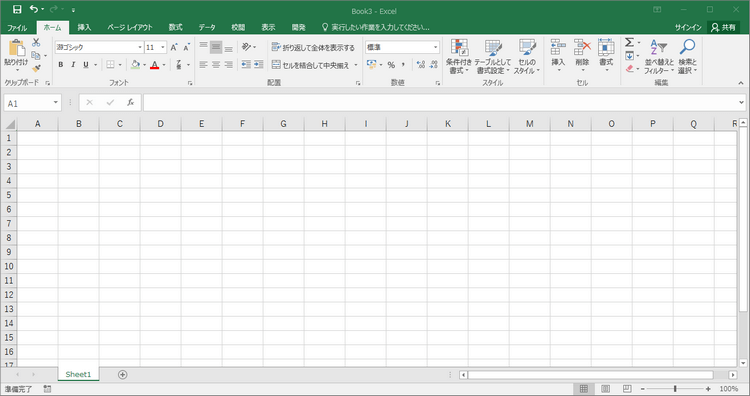
Task: Toggle italic formatting
Action: click(x=73, y=65)
